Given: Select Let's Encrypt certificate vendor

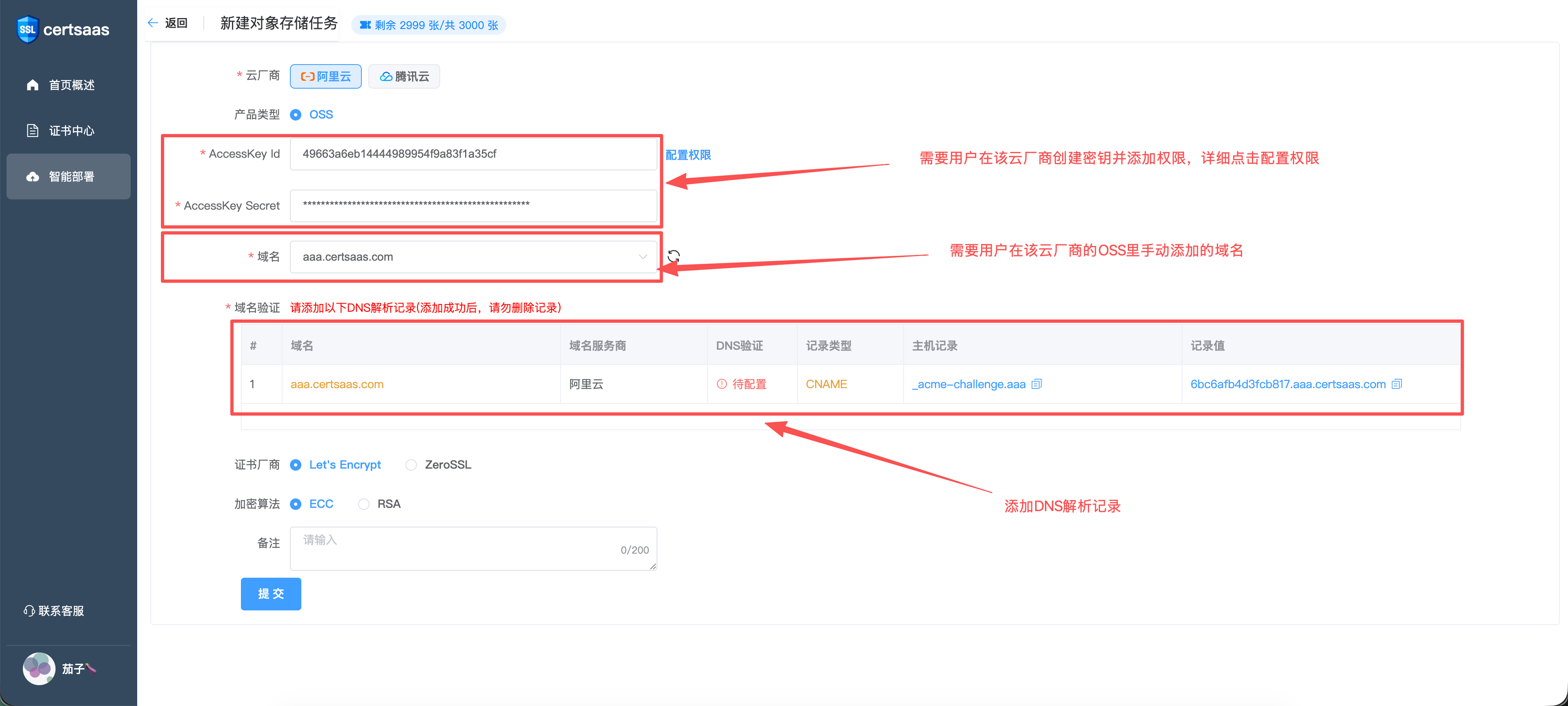Looking at the screenshot, I should tap(296, 465).
